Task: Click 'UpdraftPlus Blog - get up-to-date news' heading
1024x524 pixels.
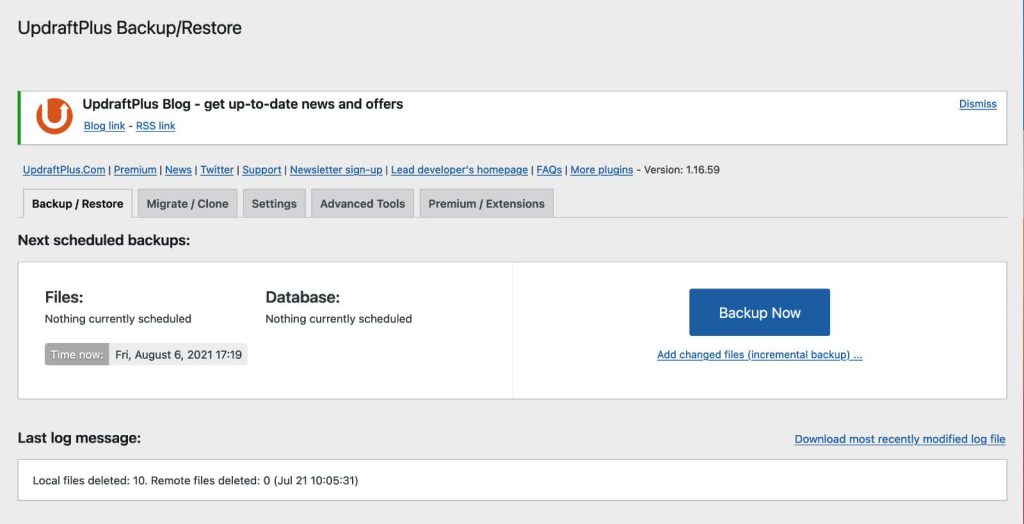Action: click(x=243, y=104)
